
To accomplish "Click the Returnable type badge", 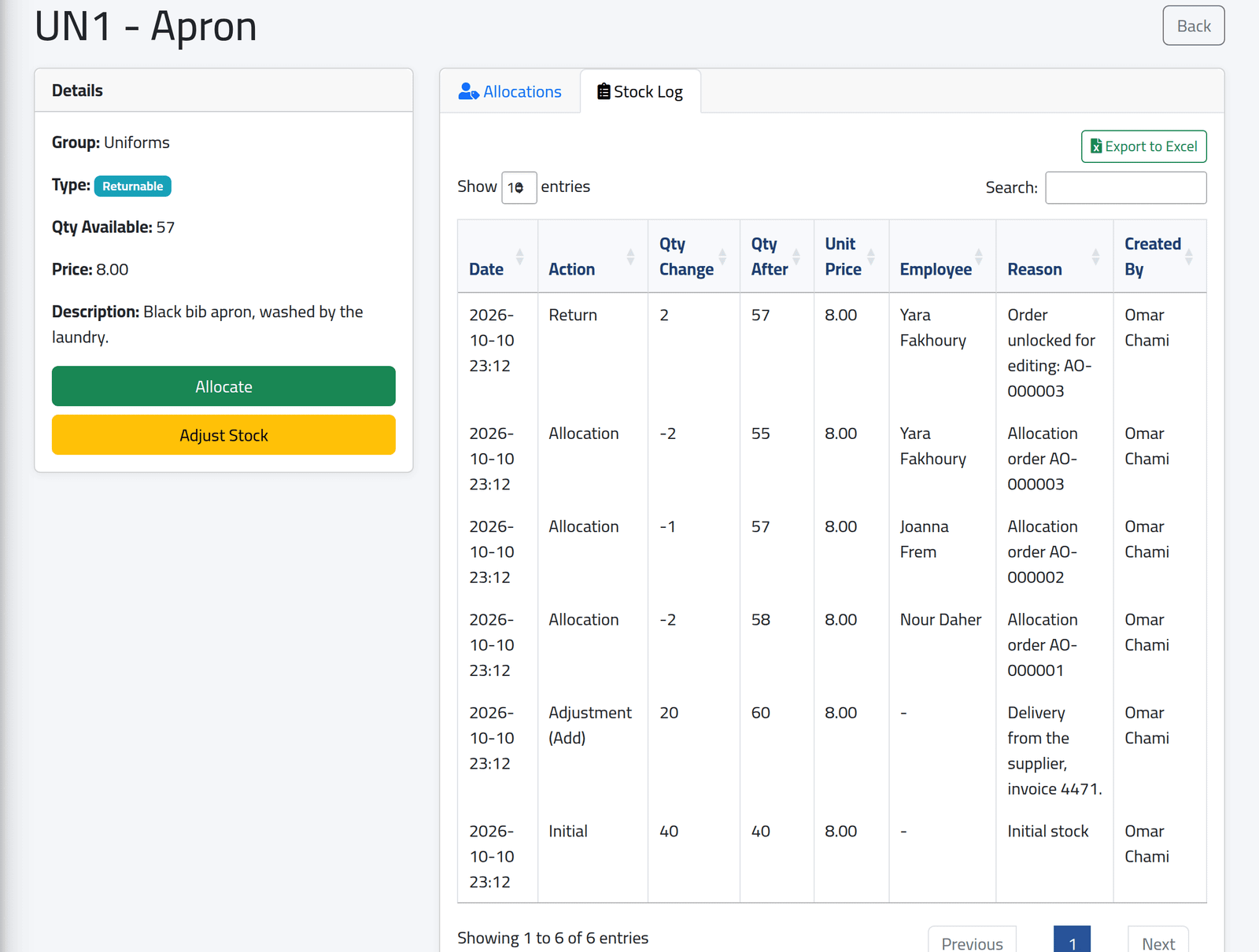I will pos(133,186).
